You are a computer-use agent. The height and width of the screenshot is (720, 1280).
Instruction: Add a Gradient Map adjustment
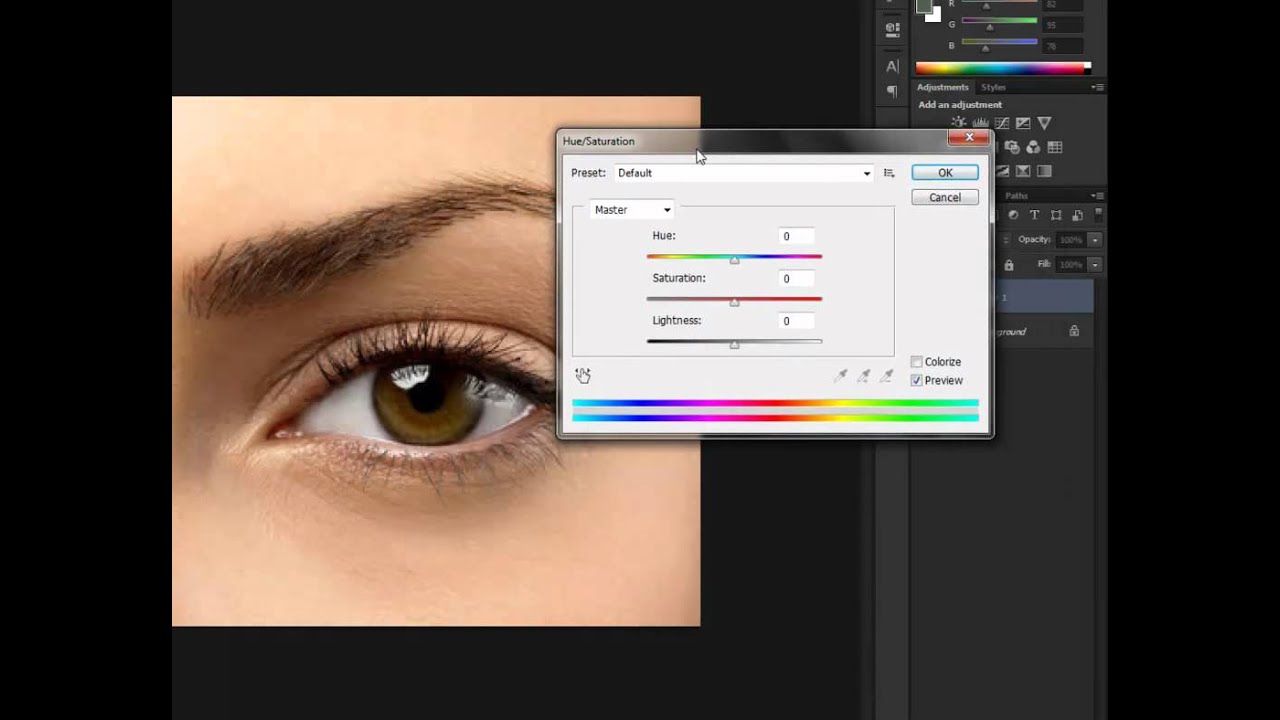click(1044, 171)
